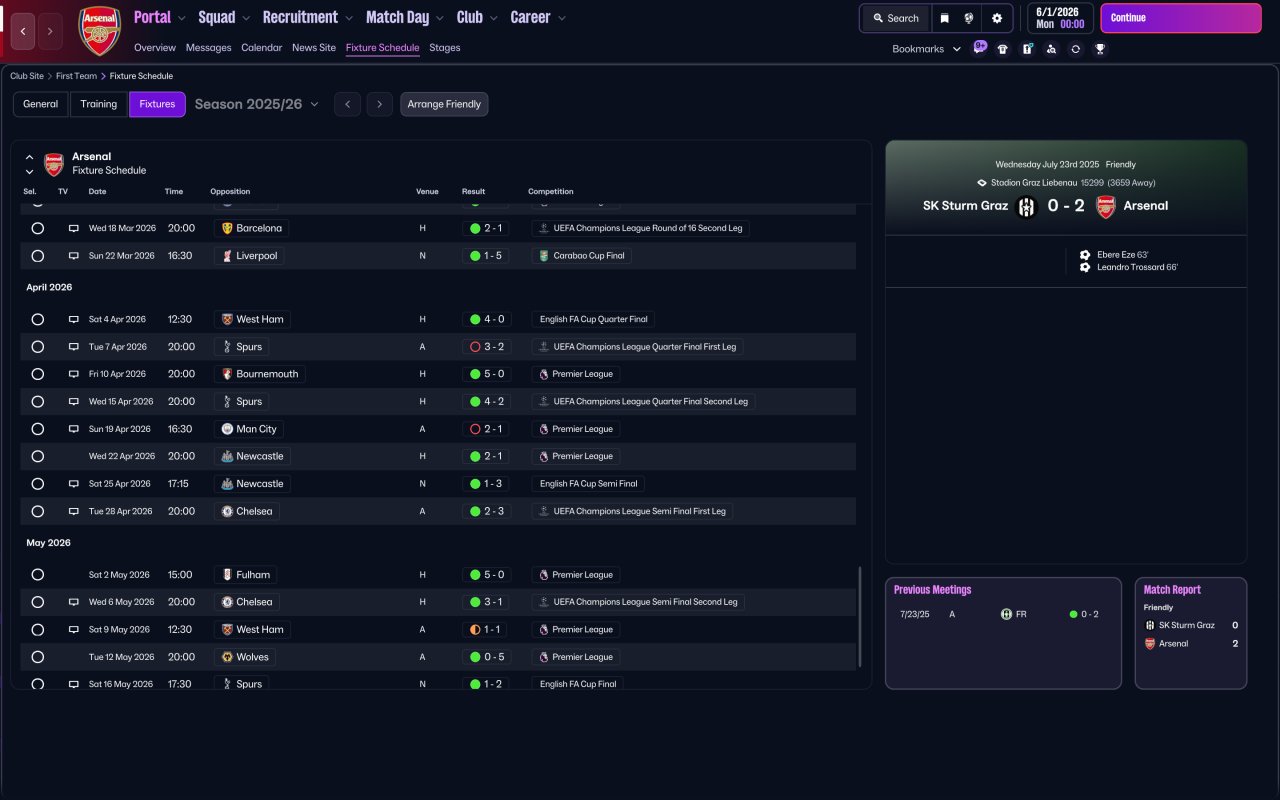Select the Fulham fixture radio button
Screen dimensions: 1280x800
[38, 575]
